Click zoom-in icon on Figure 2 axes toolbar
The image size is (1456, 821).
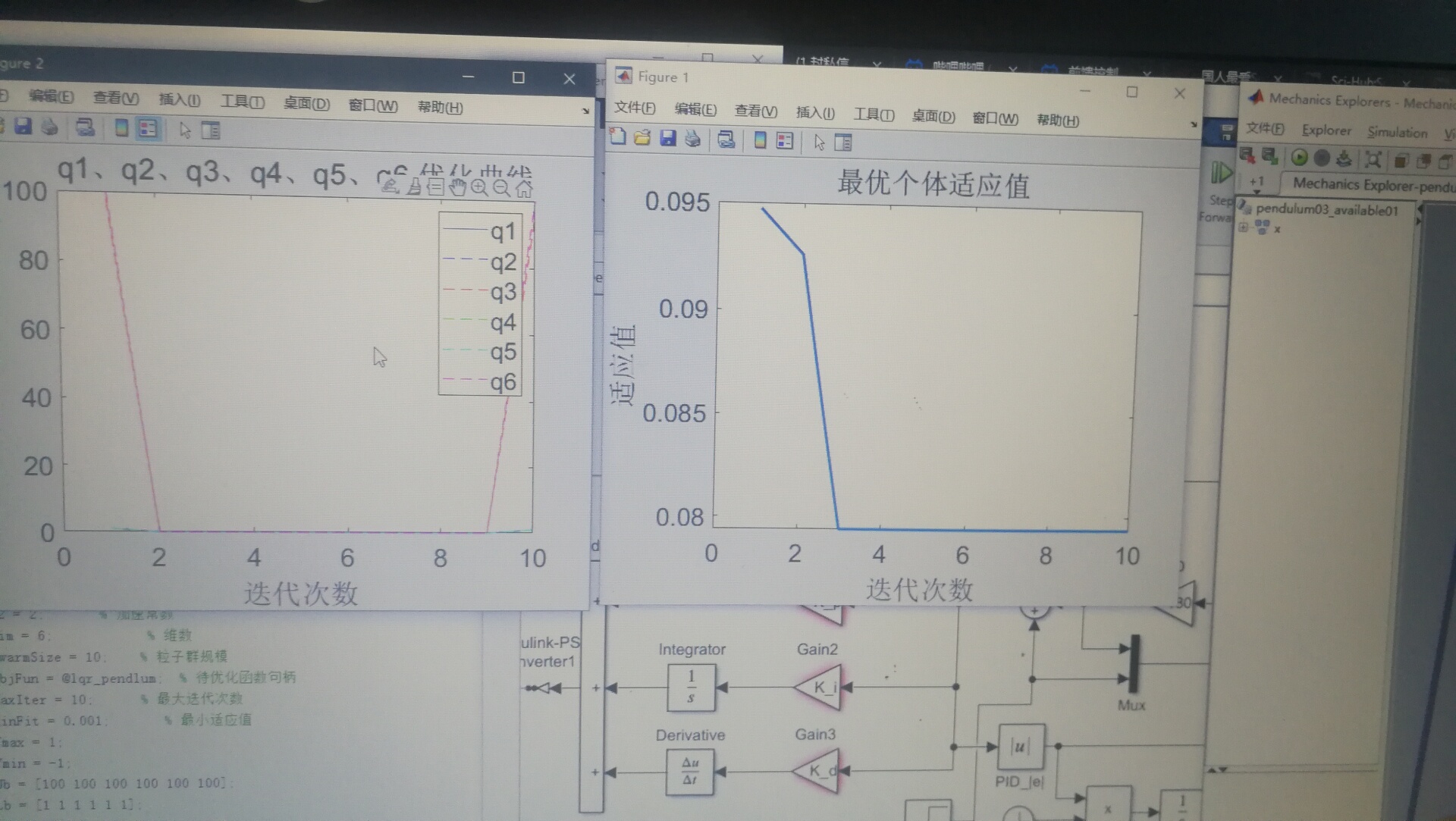pos(479,187)
